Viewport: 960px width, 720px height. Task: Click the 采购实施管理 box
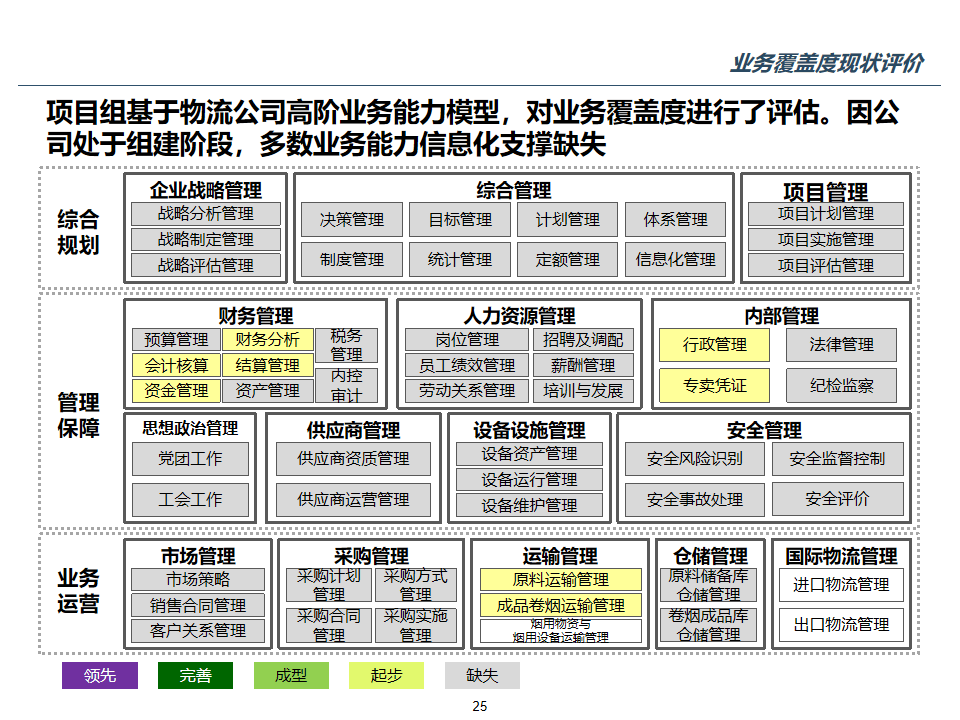(x=416, y=625)
